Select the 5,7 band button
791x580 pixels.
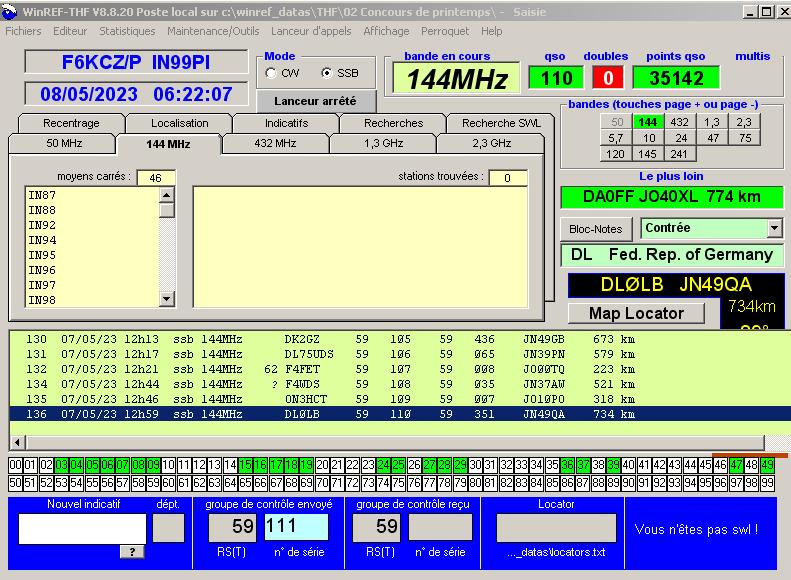(615, 138)
